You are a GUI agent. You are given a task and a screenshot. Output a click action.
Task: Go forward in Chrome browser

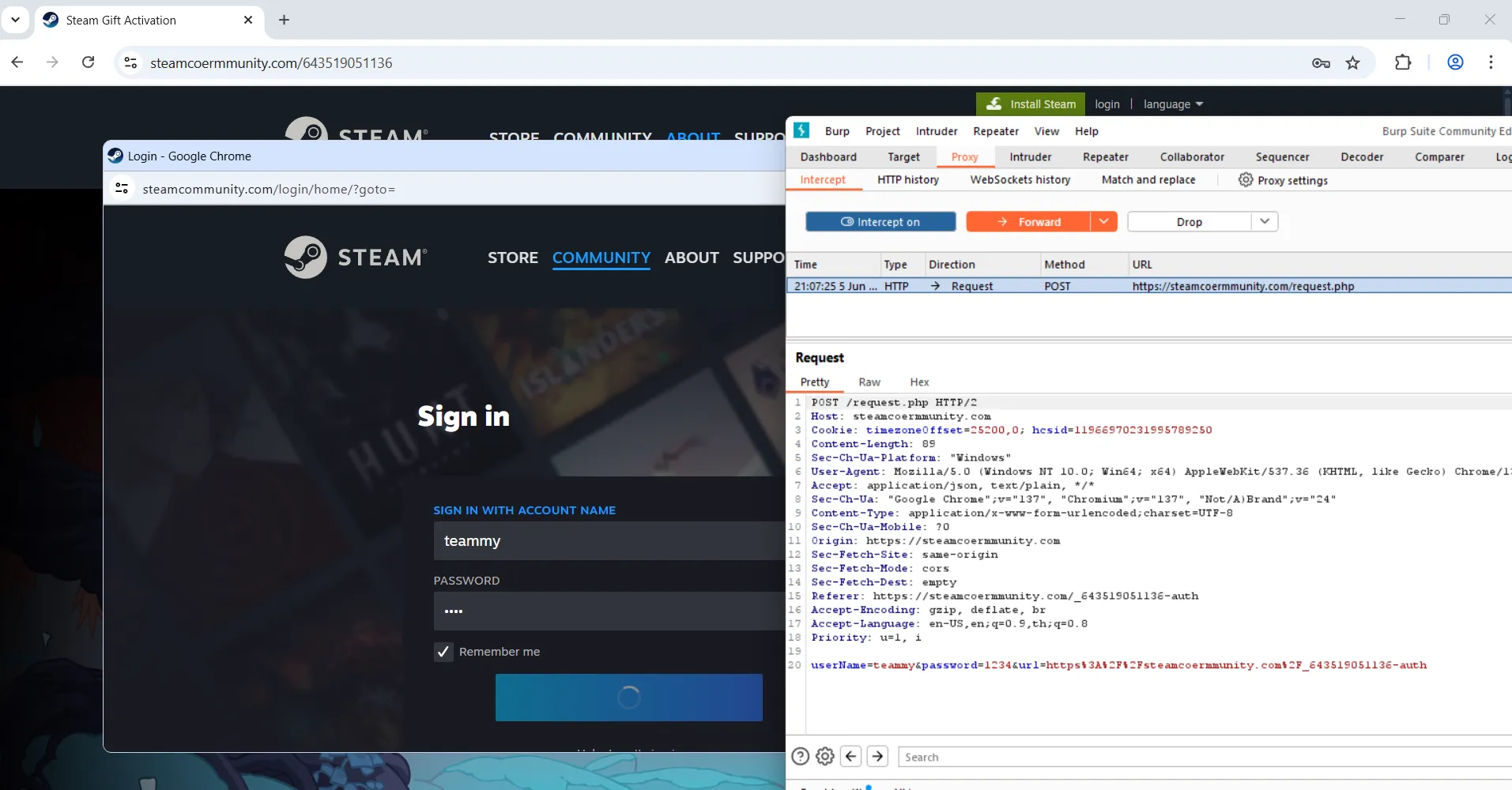(x=52, y=62)
